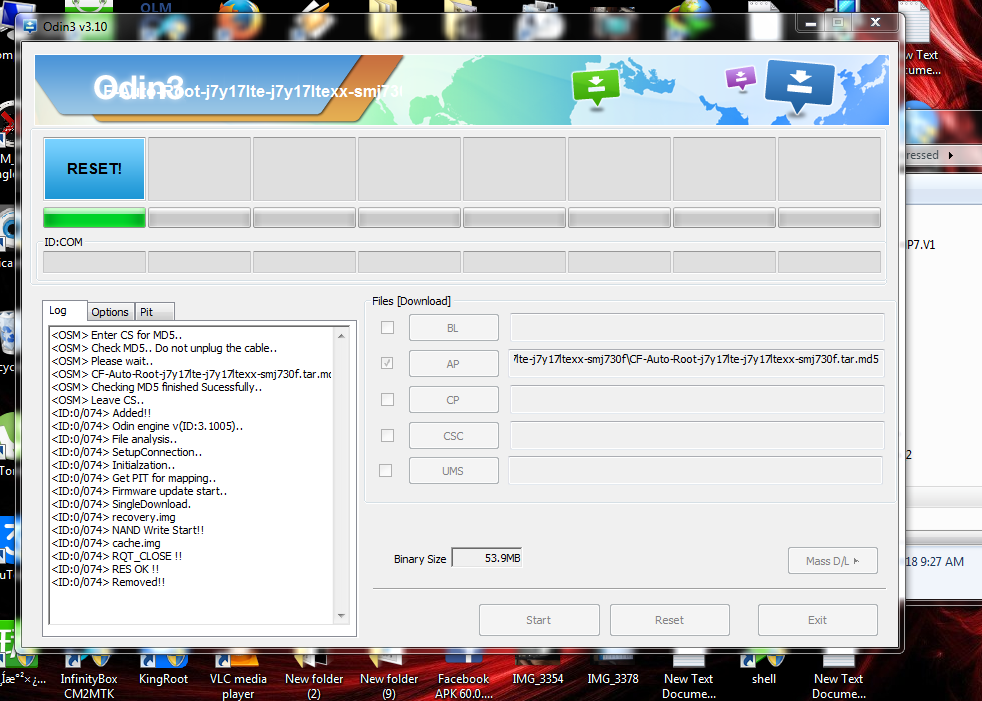
Task: Click the empty BL file path field
Action: click(x=696, y=327)
